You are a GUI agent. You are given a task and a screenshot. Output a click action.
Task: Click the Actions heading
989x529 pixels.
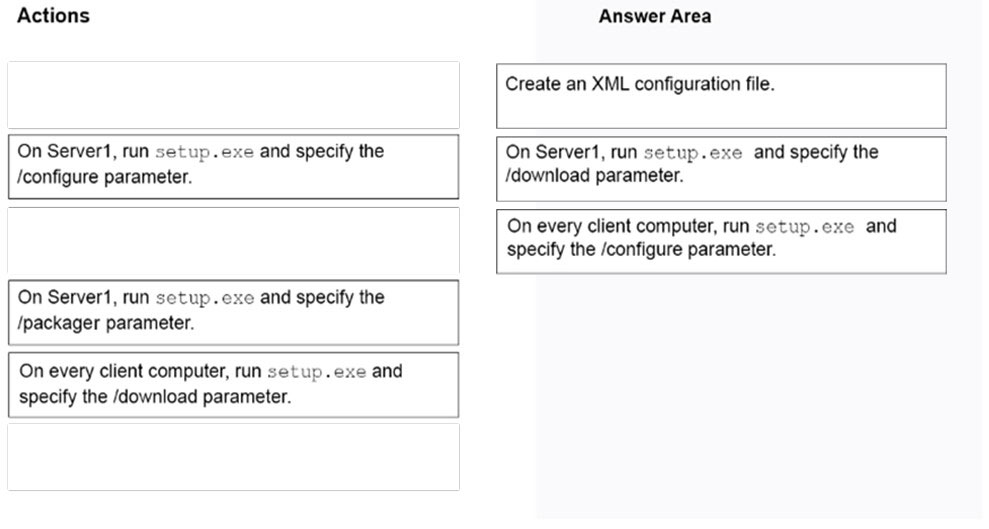tap(54, 16)
